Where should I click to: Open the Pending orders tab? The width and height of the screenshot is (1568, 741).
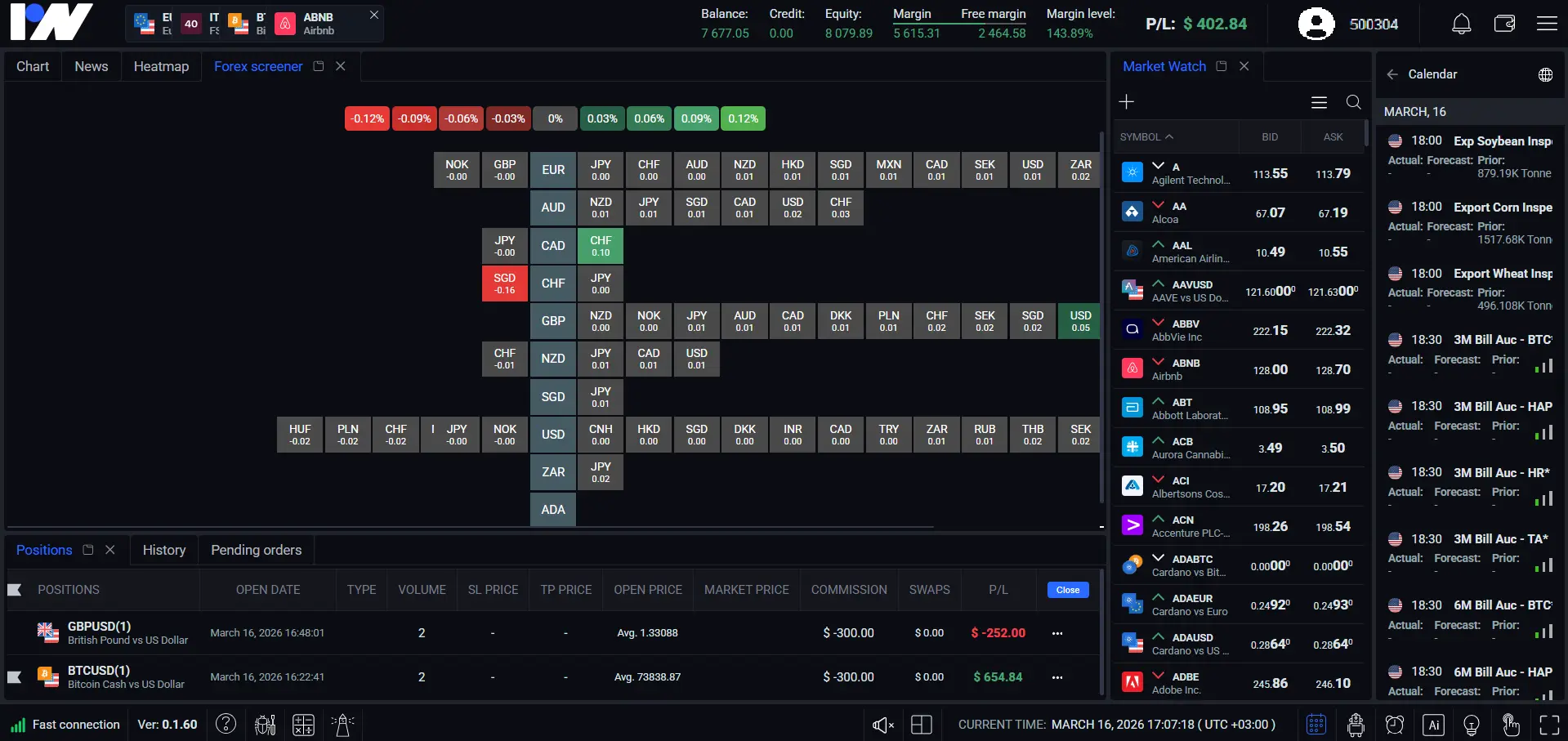pyautogui.click(x=255, y=550)
